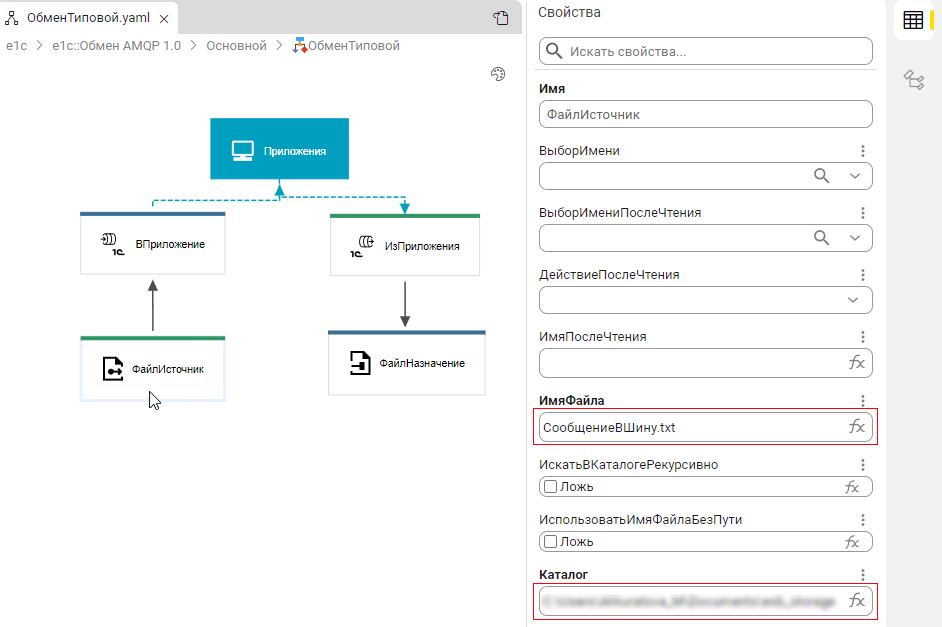Edit the Имя field ФайлИсточник
Viewport: 942px width, 627px height.
click(706, 114)
